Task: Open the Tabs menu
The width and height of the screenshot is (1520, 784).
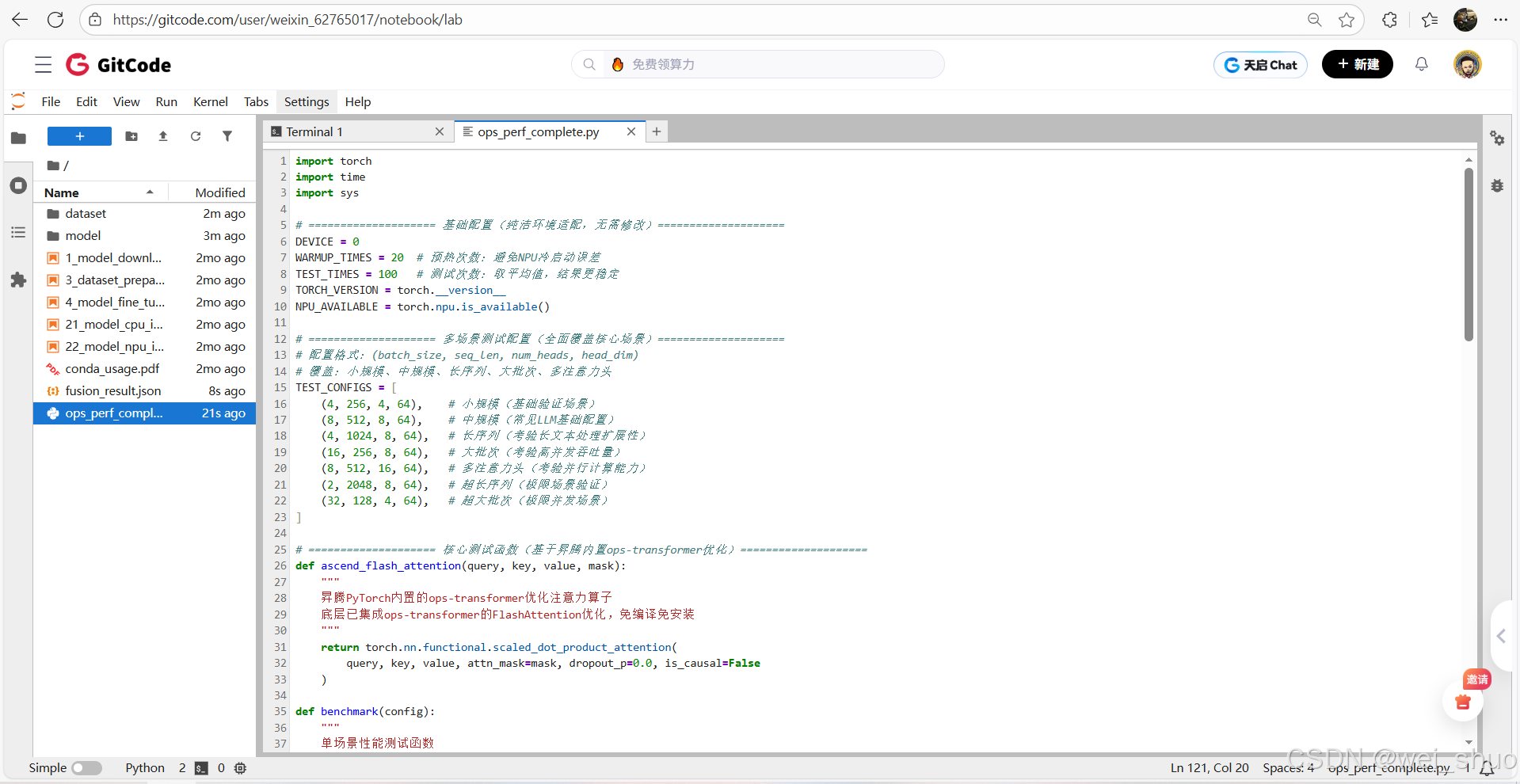Action: tap(256, 101)
